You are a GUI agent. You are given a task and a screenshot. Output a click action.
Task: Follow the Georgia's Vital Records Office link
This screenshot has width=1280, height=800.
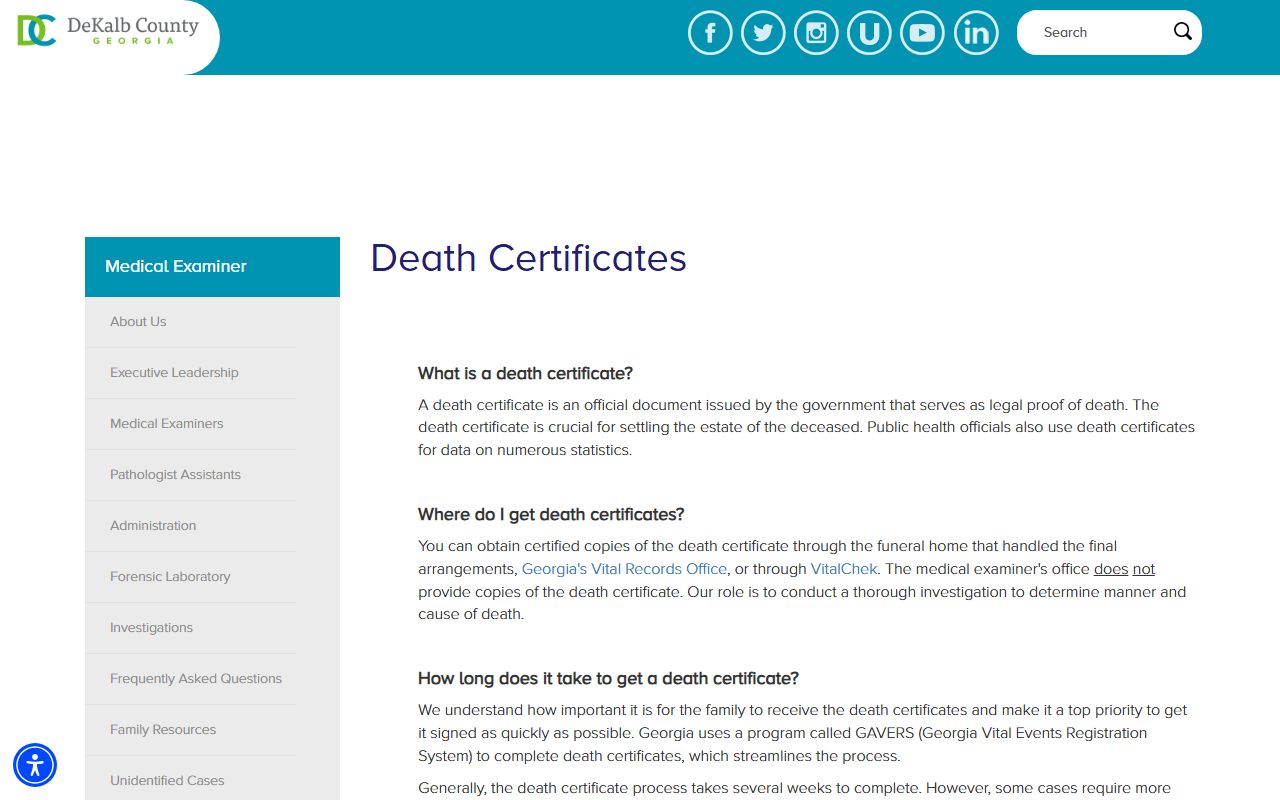(624, 569)
